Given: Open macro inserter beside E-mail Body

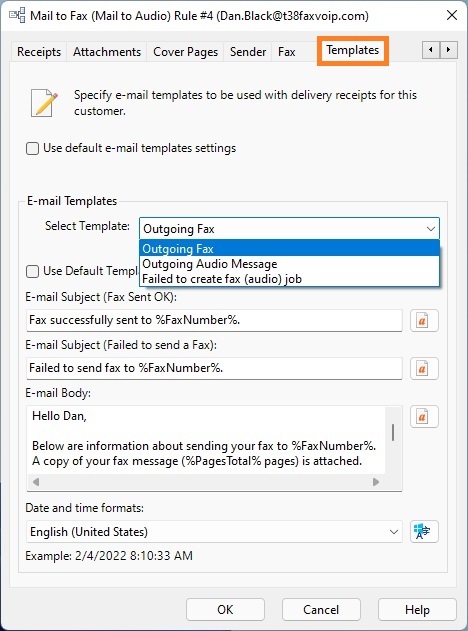Looking at the screenshot, I should click(x=424, y=417).
